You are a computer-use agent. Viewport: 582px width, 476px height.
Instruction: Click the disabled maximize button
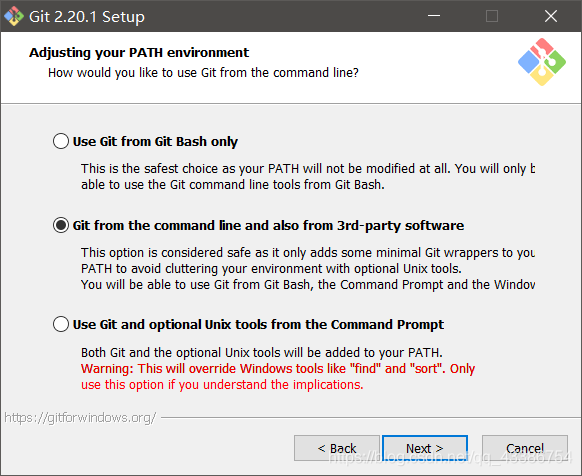(x=492, y=16)
